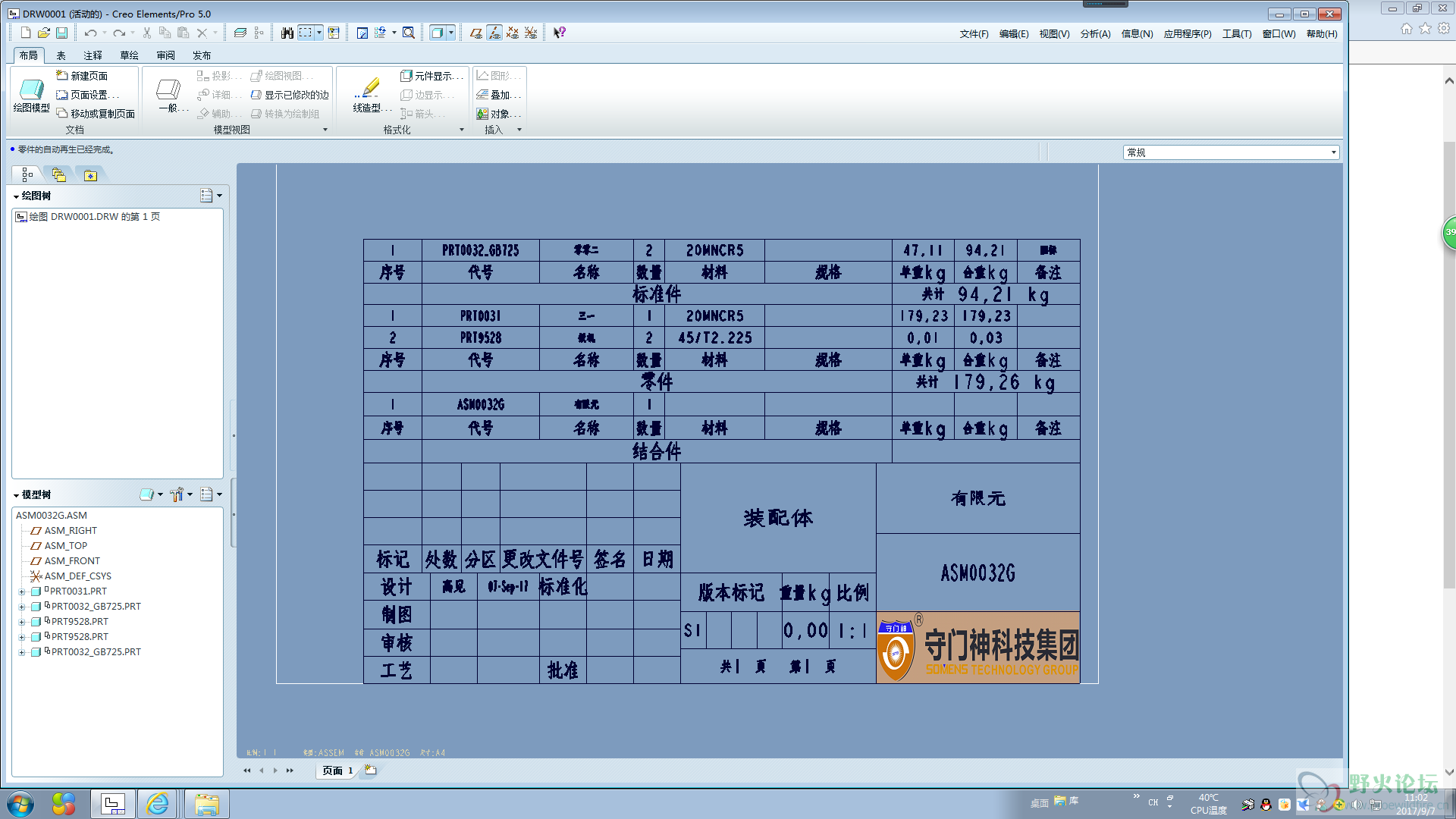This screenshot has height=819, width=1456.
Task: Open the file explorer taskbar icon
Action: (206, 804)
